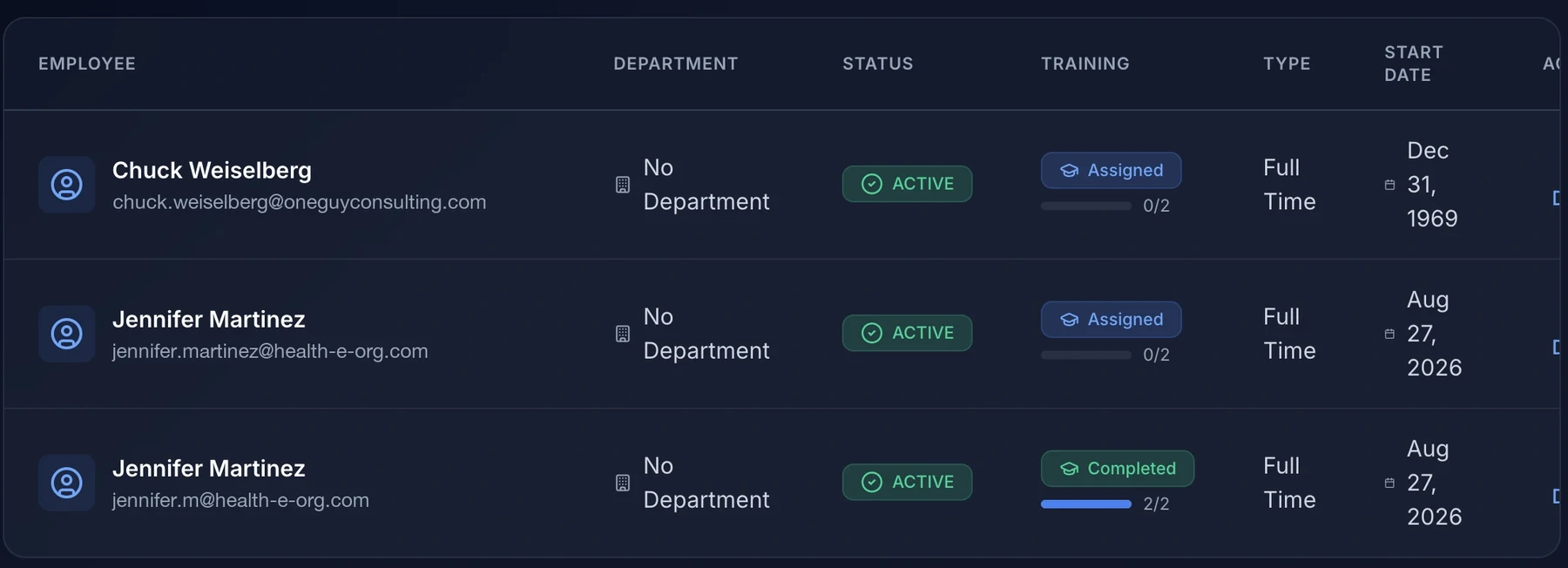Open Chuck Weiselberg employee name

point(212,170)
